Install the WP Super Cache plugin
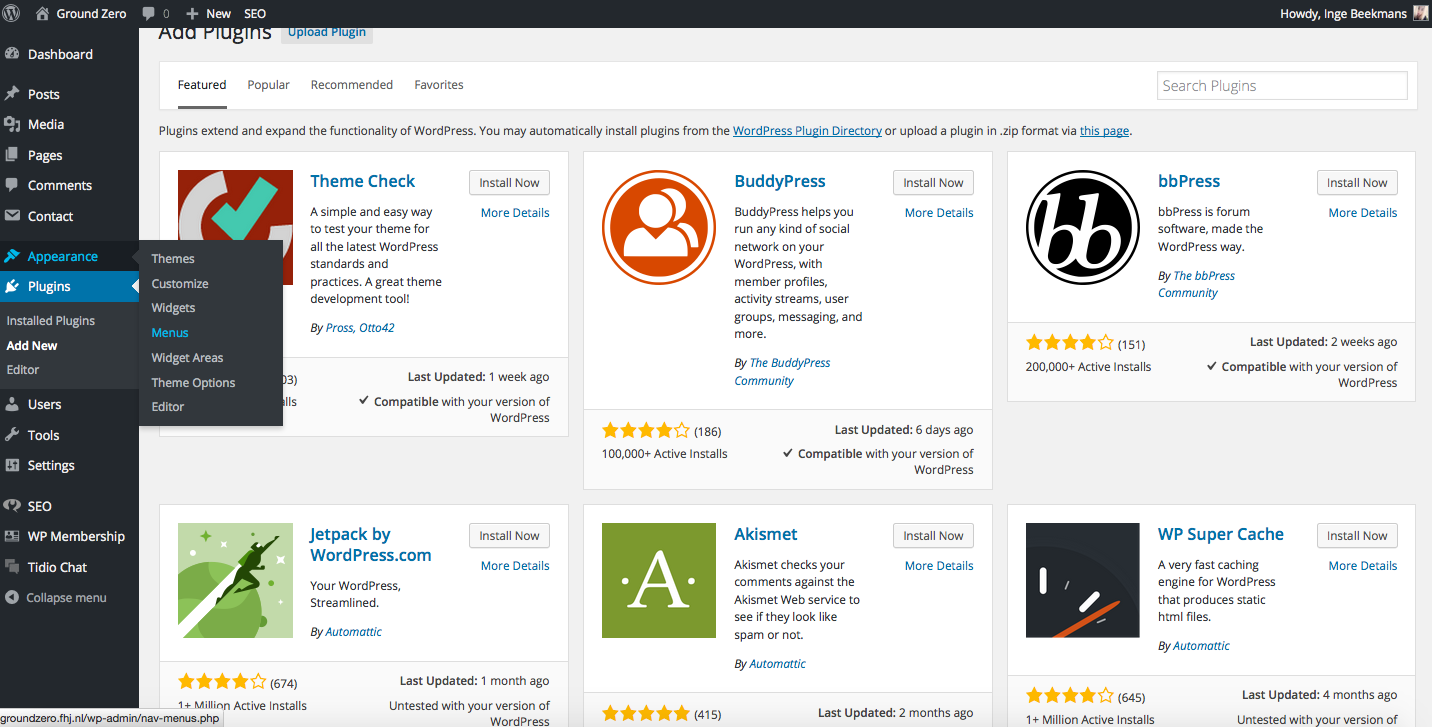 coord(1357,536)
